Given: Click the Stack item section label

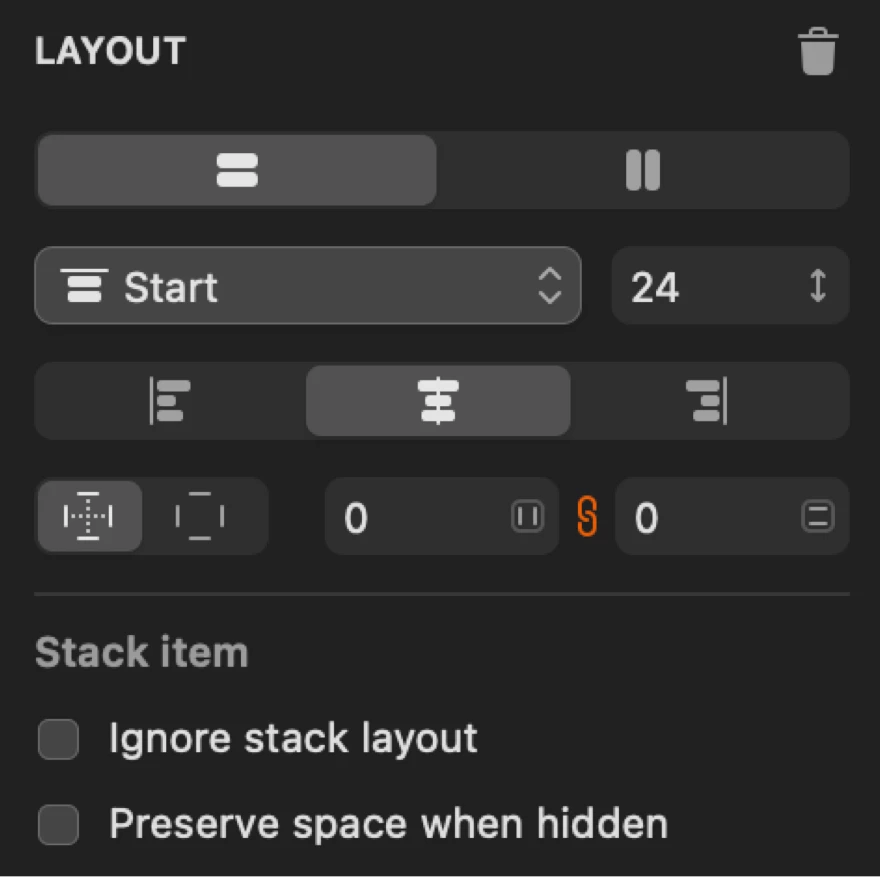Looking at the screenshot, I should pyautogui.click(x=141, y=651).
